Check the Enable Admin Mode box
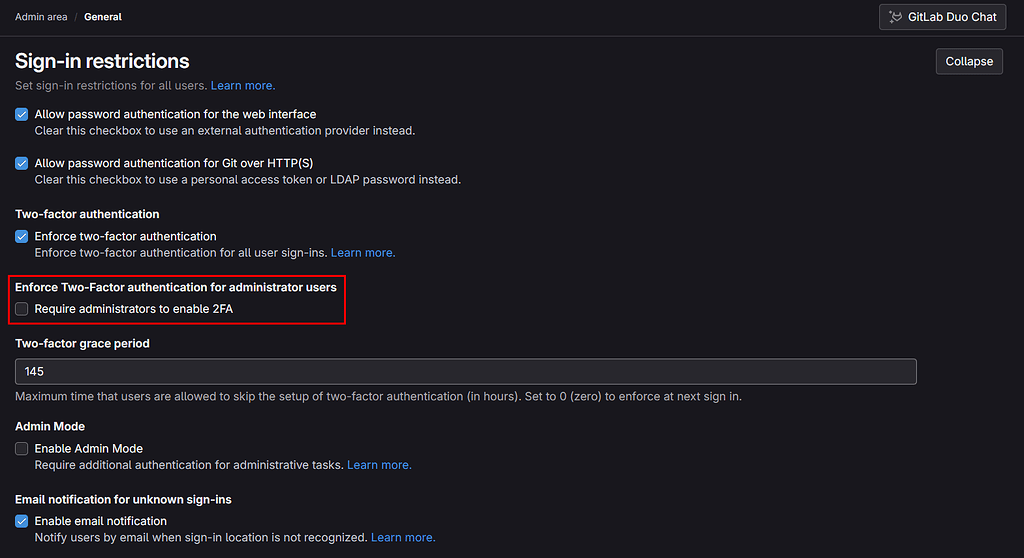 point(22,449)
